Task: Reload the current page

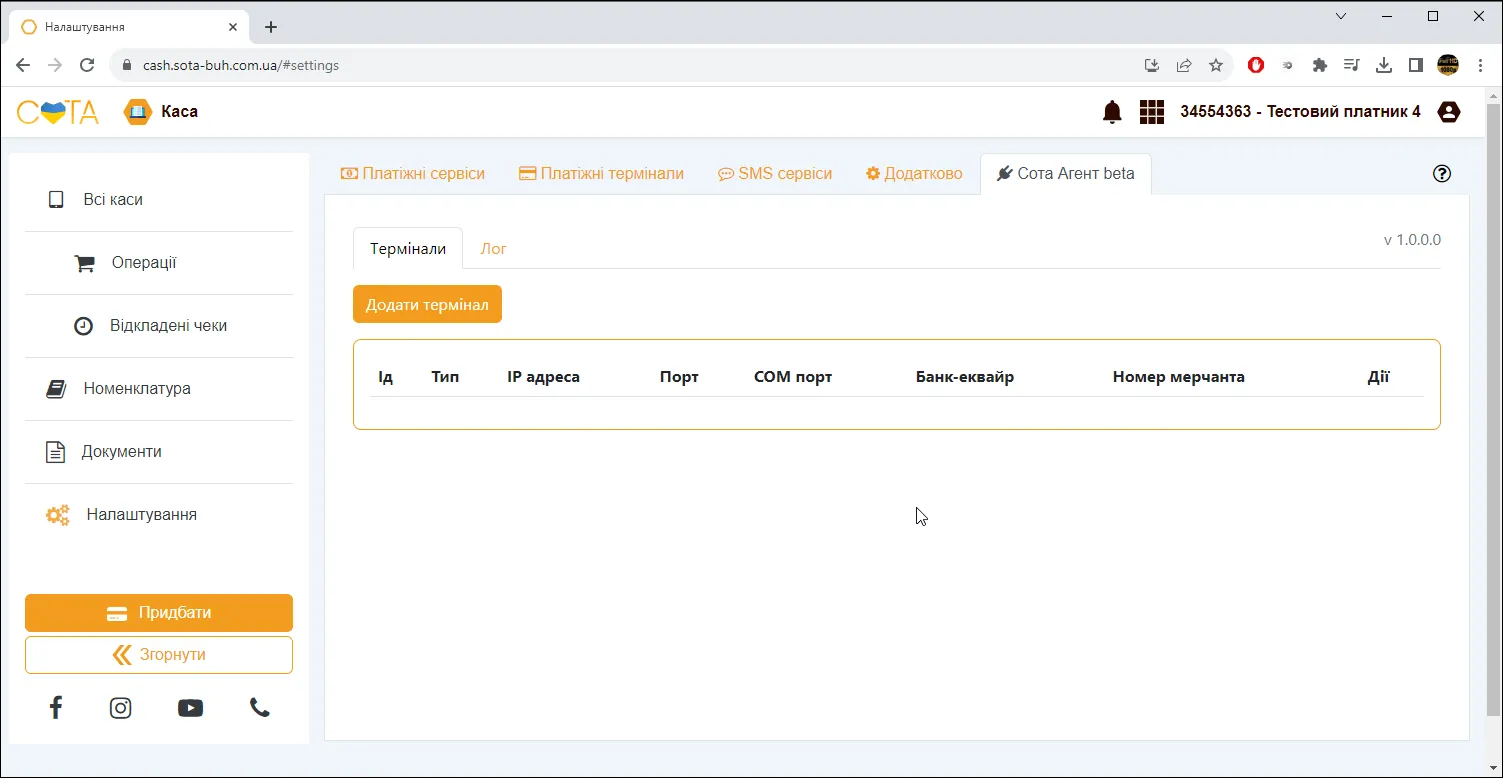Action: [87, 65]
